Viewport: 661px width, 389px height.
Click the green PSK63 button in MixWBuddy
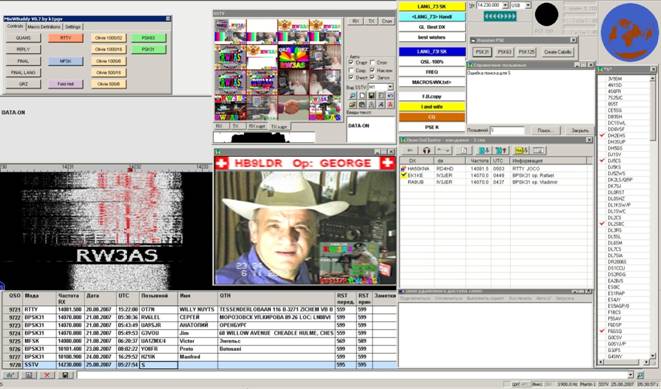[148, 38]
